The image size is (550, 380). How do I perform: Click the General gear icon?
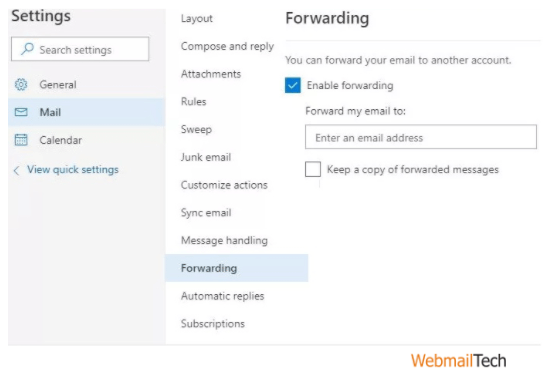point(21,85)
